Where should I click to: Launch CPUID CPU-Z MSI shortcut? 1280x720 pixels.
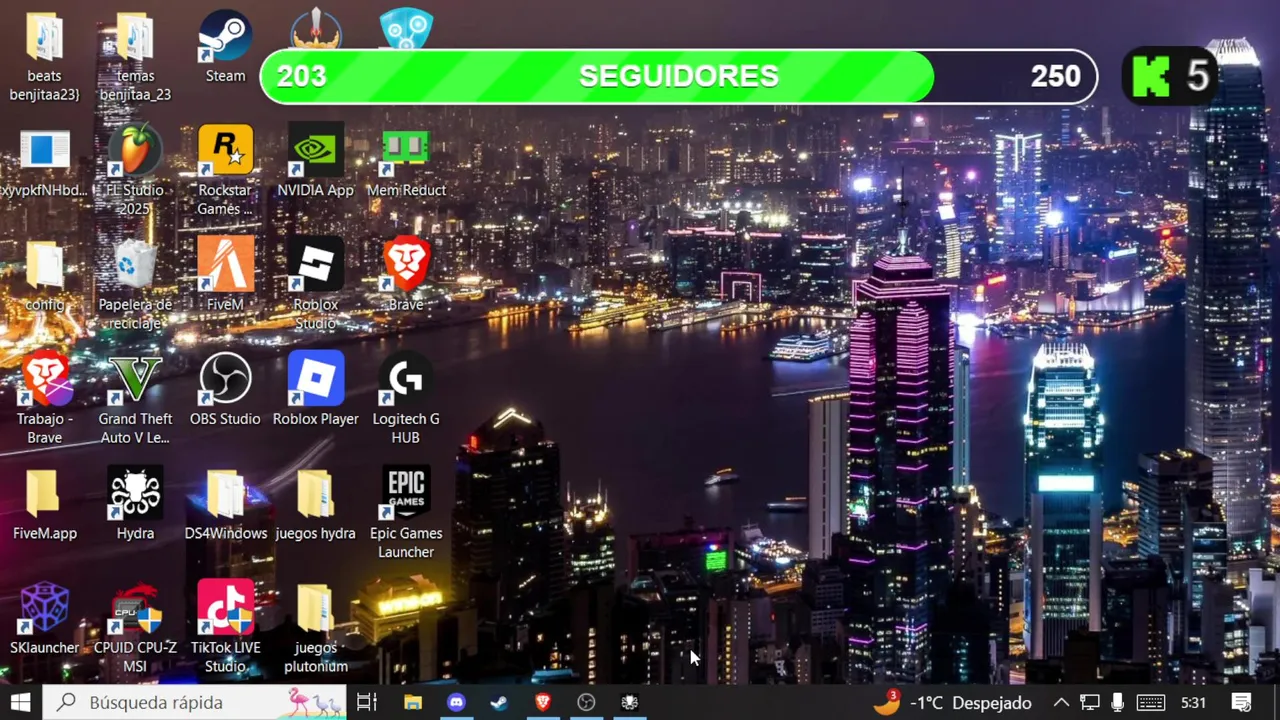click(x=135, y=627)
